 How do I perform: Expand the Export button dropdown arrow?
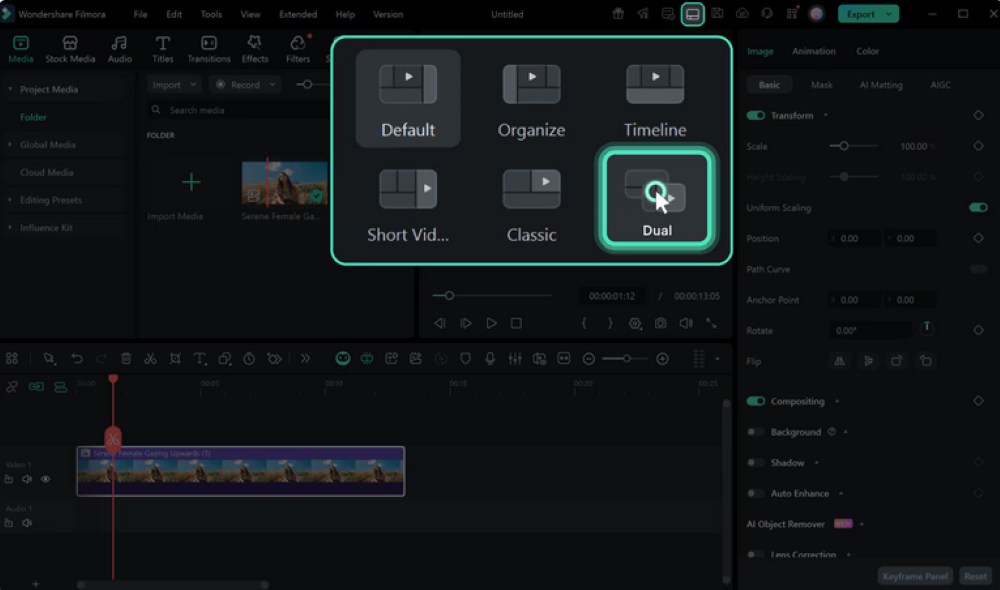(890, 14)
